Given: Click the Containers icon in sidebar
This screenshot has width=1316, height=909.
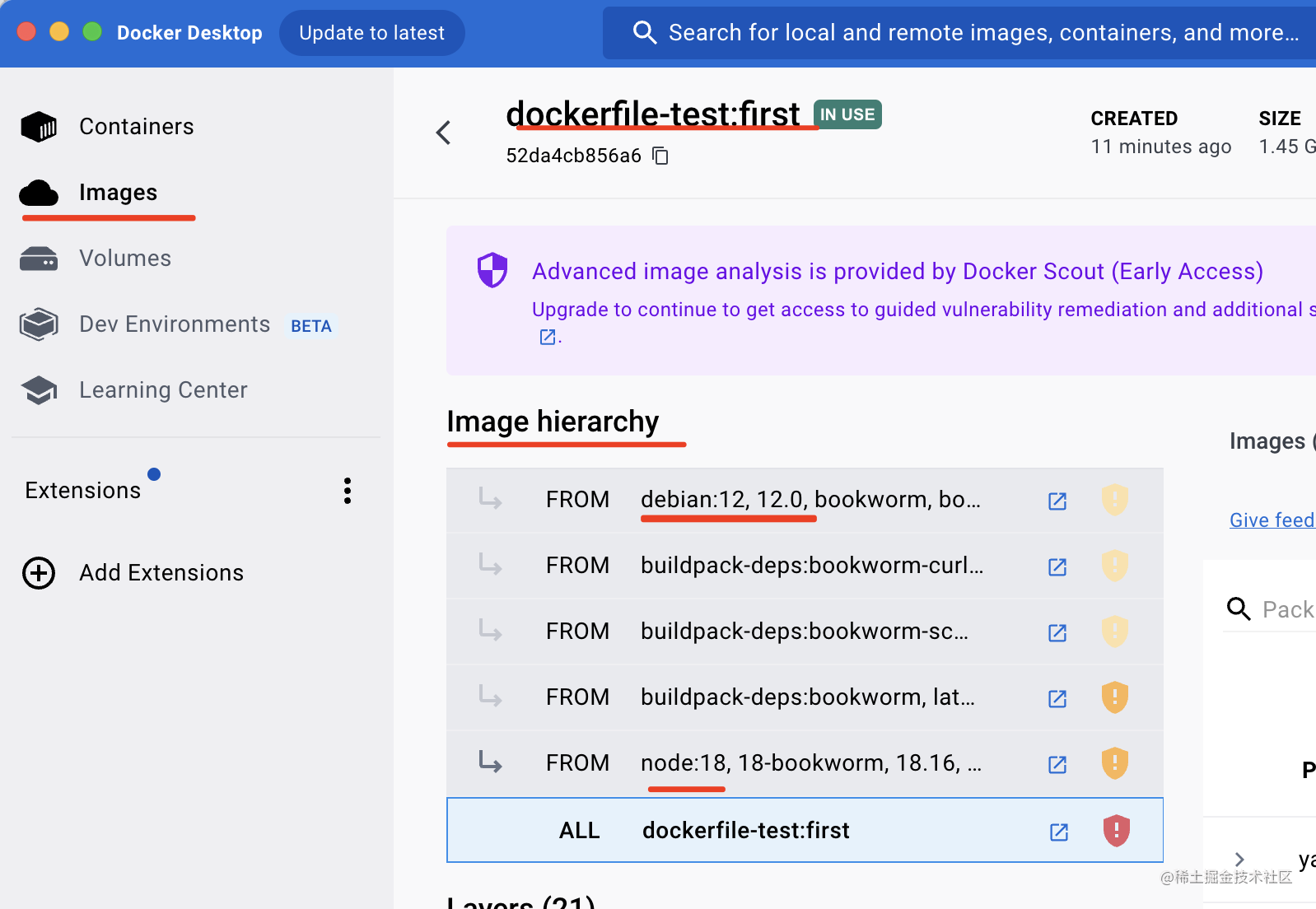Looking at the screenshot, I should click(x=38, y=127).
